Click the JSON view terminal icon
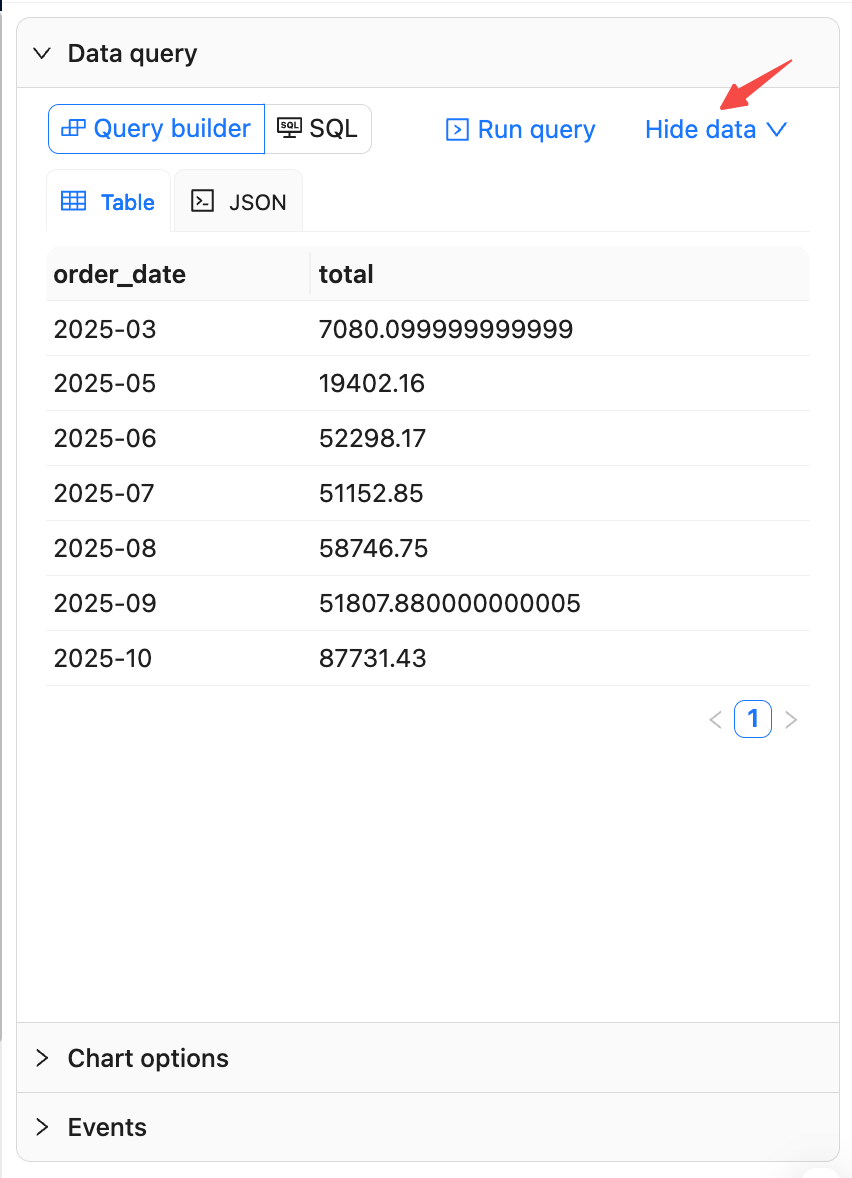This screenshot has height=1178, width=852. coord(203,200)
